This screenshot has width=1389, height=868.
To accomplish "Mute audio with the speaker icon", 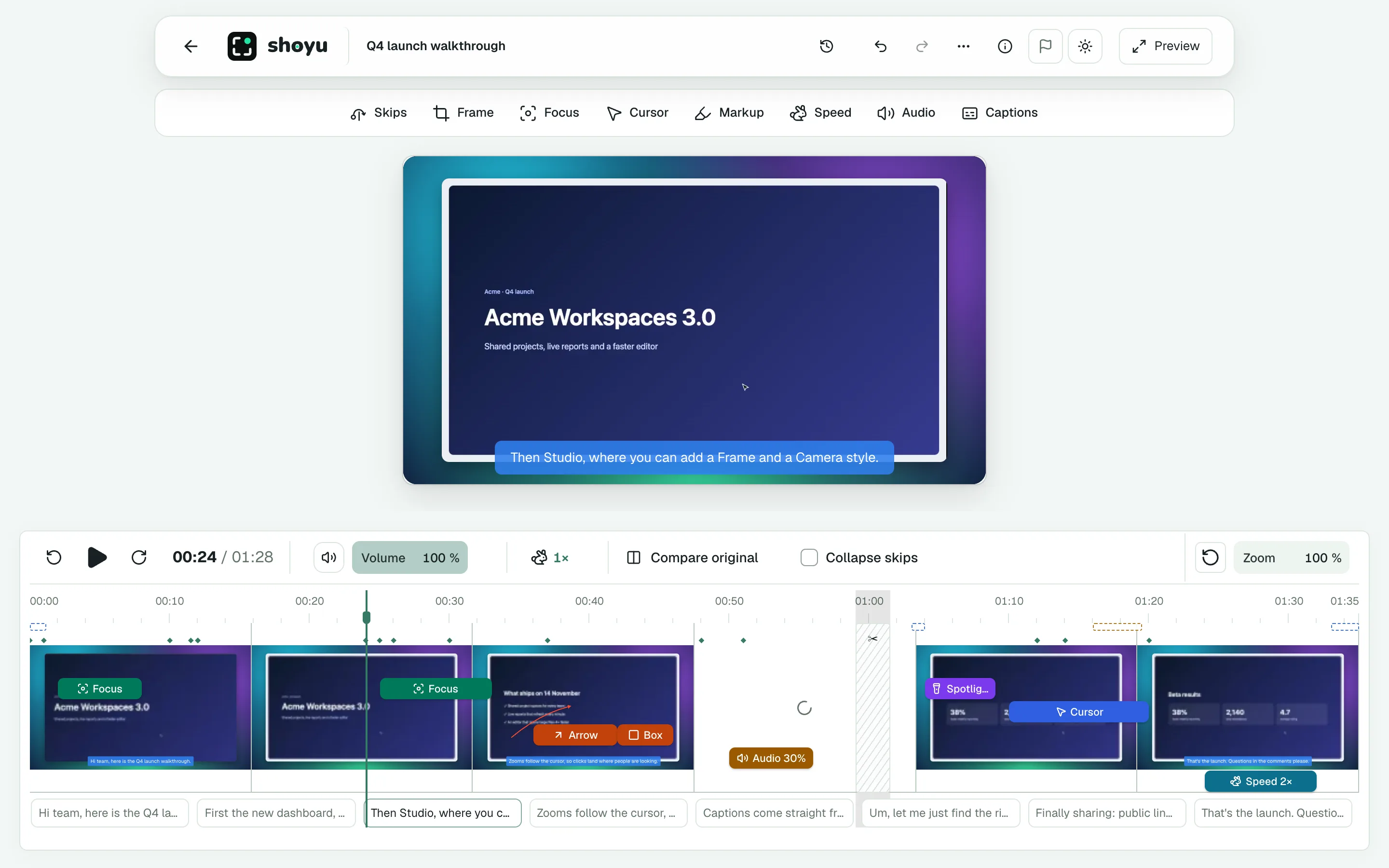I will pos(329,557).
